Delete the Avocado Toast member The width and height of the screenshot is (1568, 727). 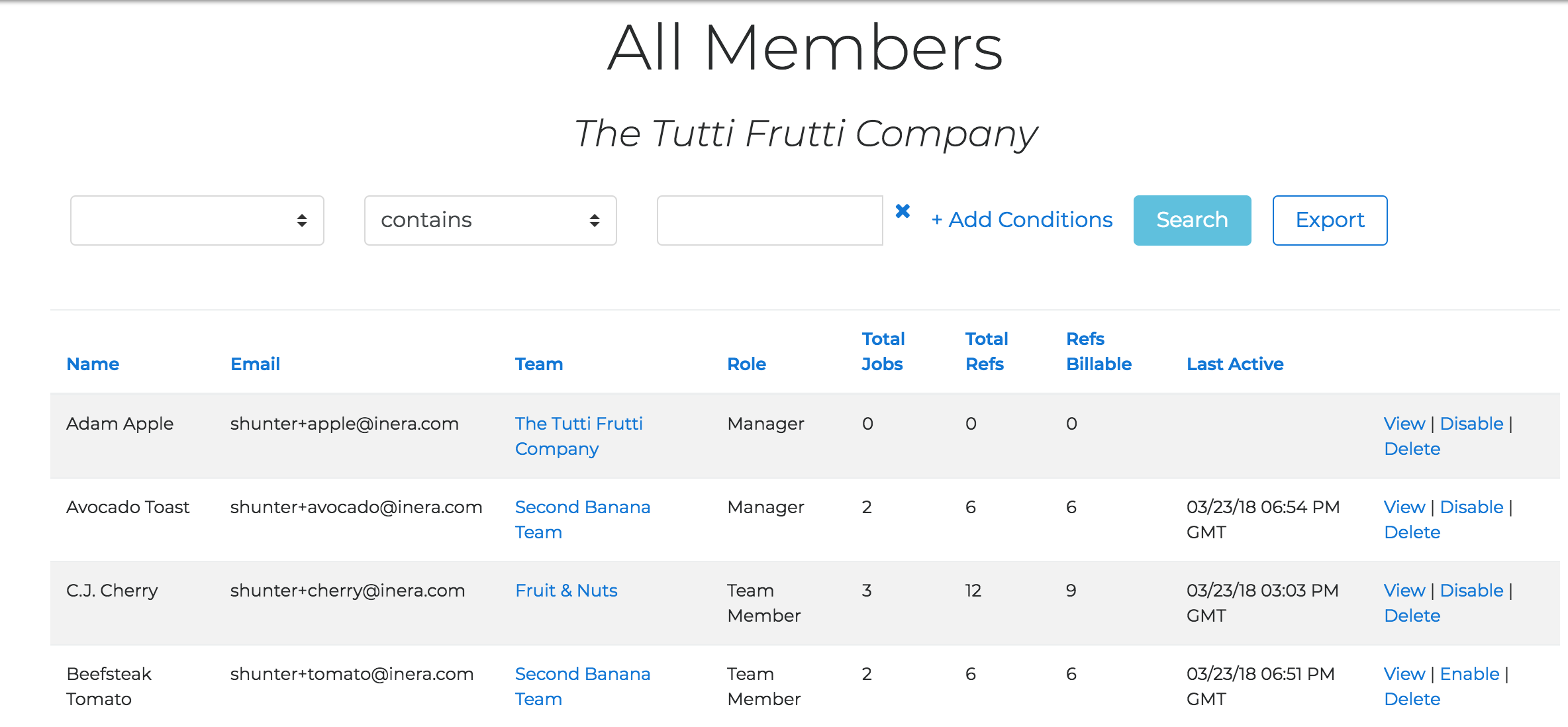click(x=1412, y=532)
